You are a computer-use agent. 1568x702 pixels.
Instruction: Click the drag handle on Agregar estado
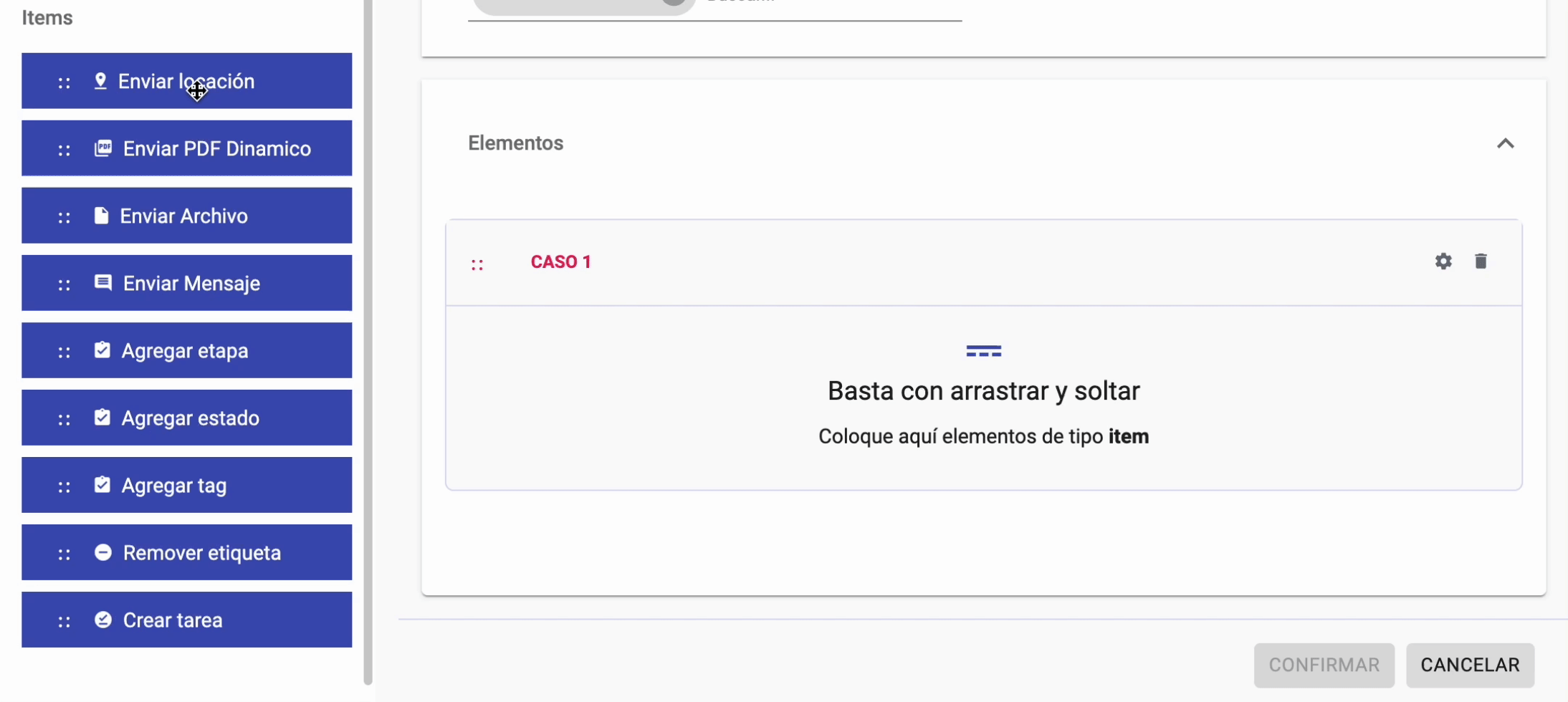click(64, 419)
